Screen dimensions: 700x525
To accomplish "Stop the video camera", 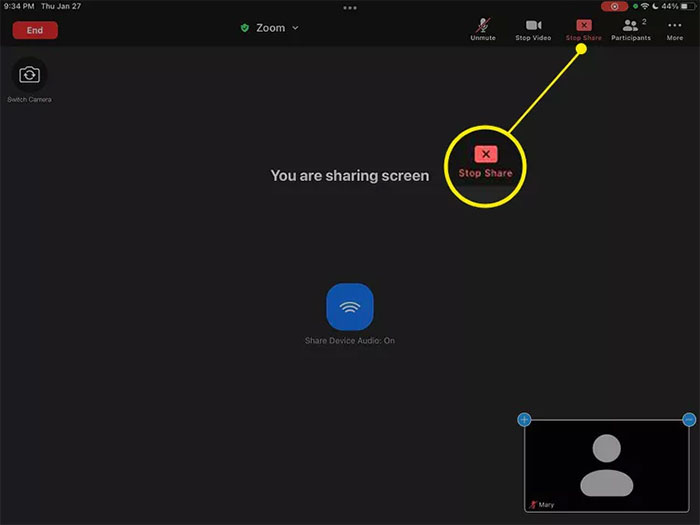I will 533,28.
